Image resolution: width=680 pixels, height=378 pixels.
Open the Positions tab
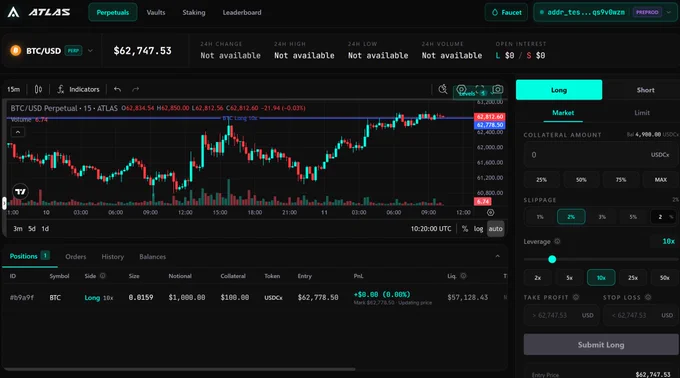point(29,256)
